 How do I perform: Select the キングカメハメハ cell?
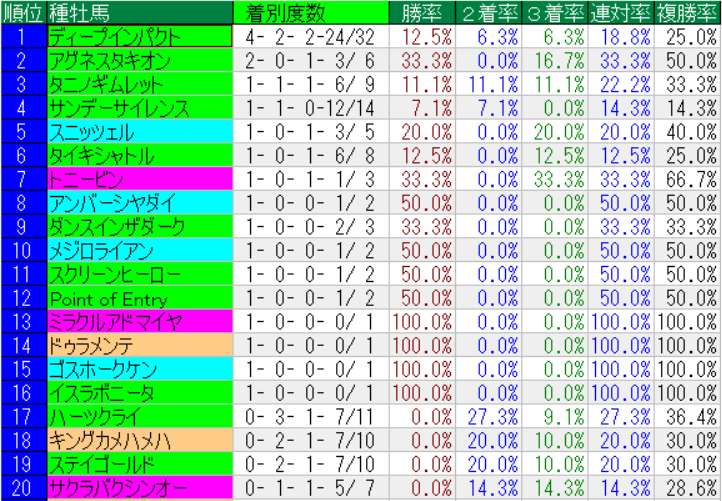pos(140,440)
